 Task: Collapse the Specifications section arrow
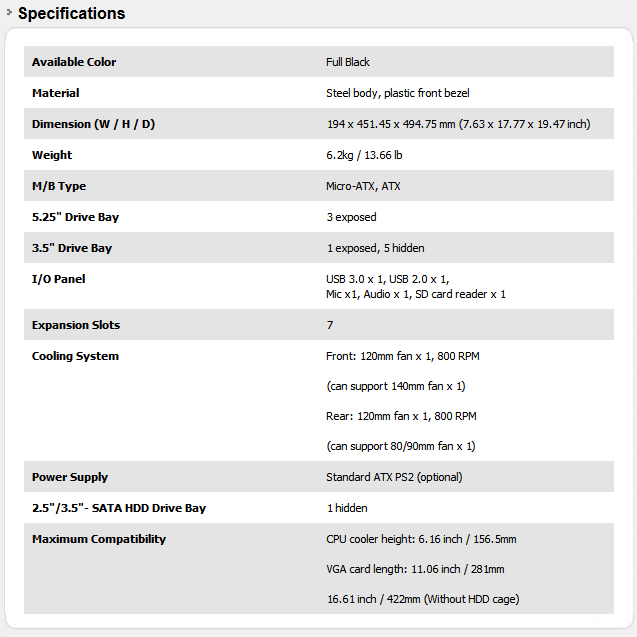(x=9, y=12)
